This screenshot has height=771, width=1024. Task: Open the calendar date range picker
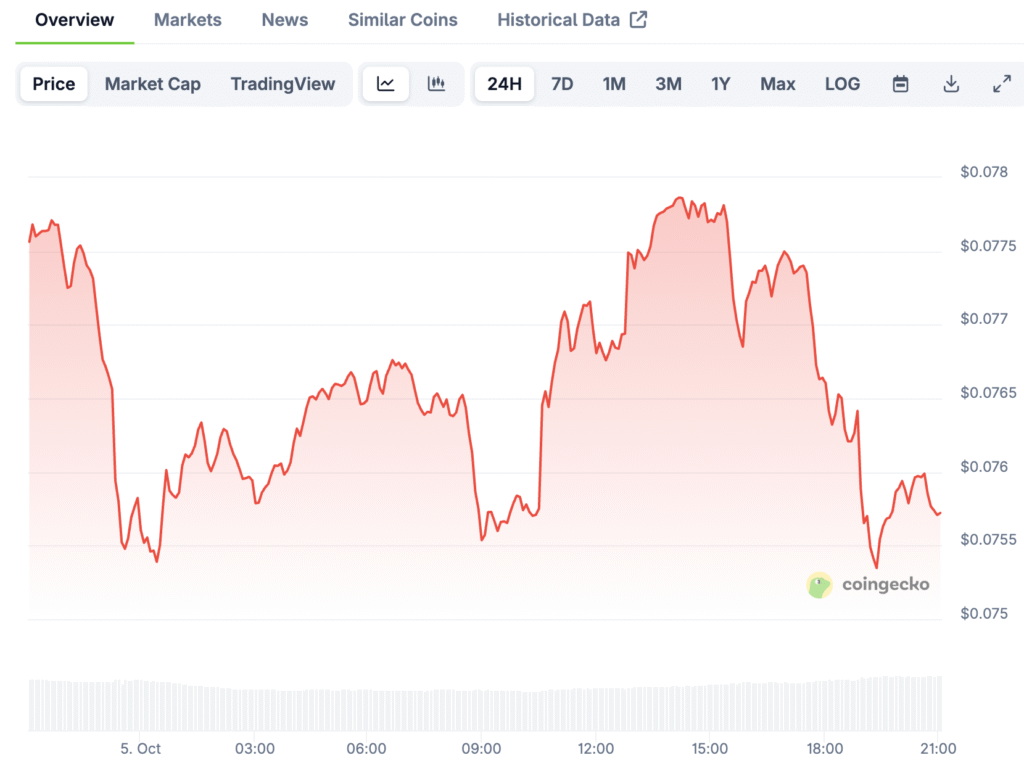tap(900, 84)
